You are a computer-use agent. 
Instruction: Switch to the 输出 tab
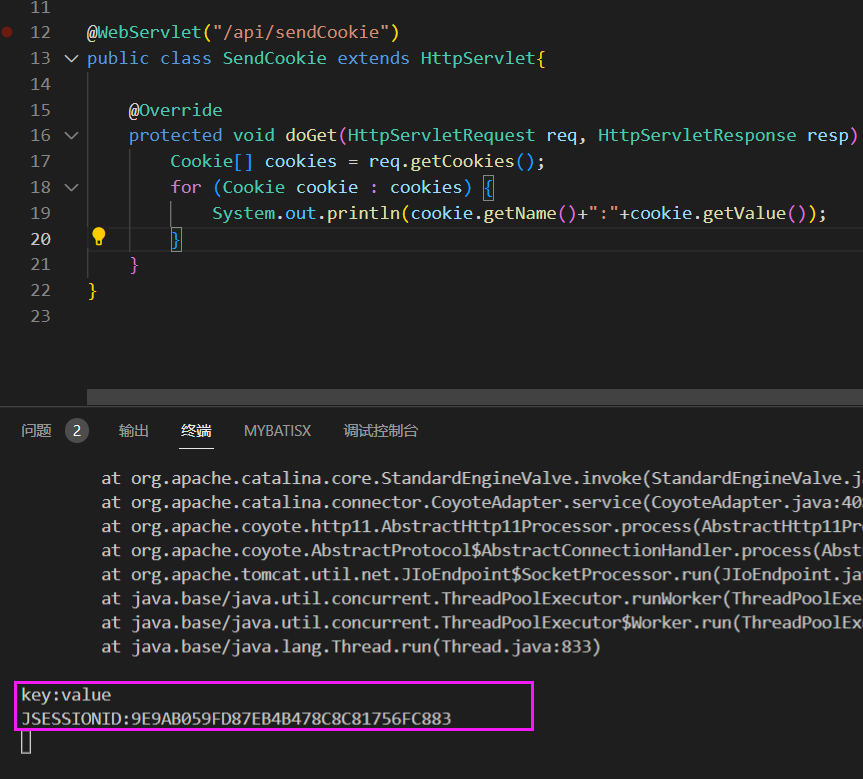point(133,431)
